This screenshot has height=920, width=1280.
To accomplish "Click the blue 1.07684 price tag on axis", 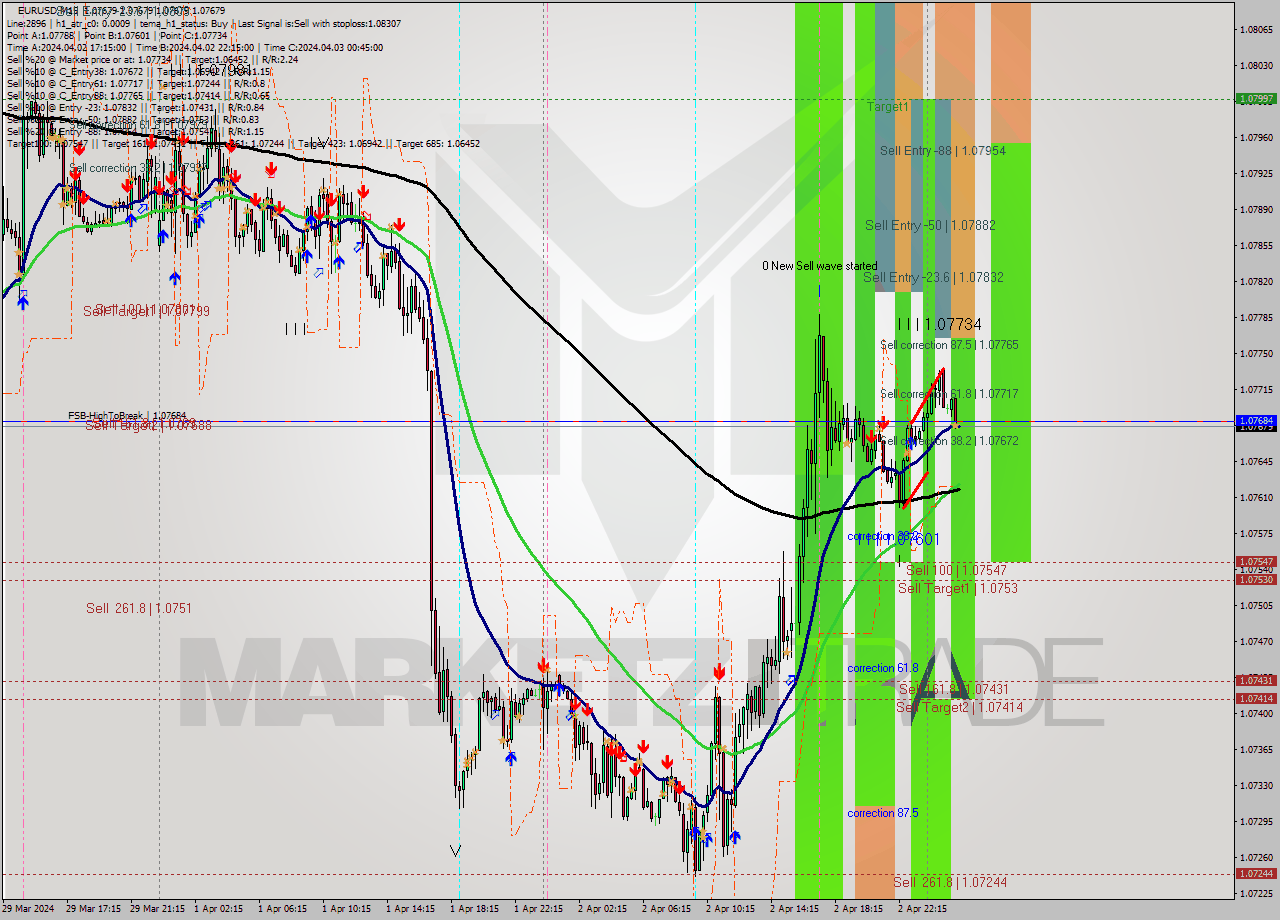I will 1256,421.
